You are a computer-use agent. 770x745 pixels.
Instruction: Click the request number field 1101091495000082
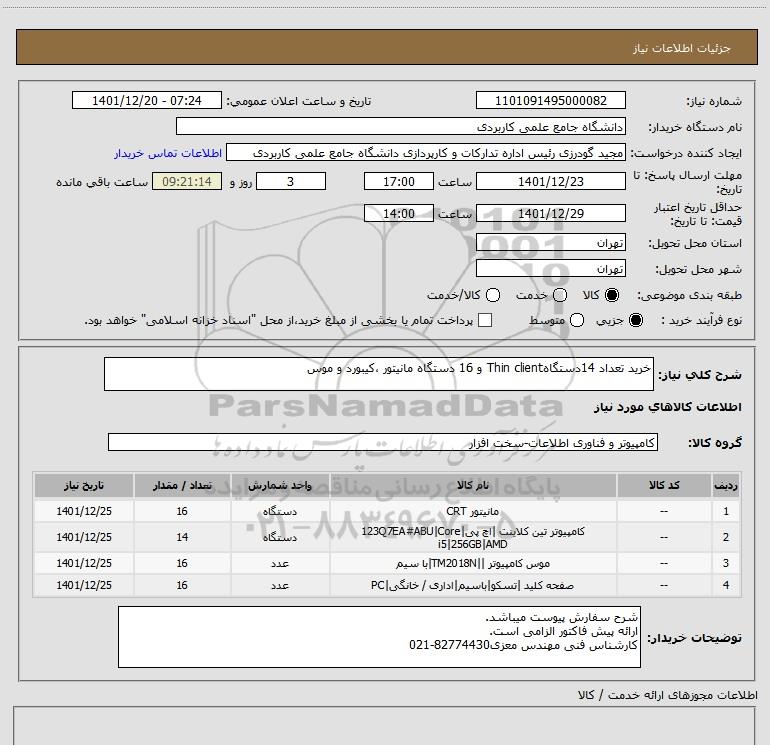[x=550, y=100]
